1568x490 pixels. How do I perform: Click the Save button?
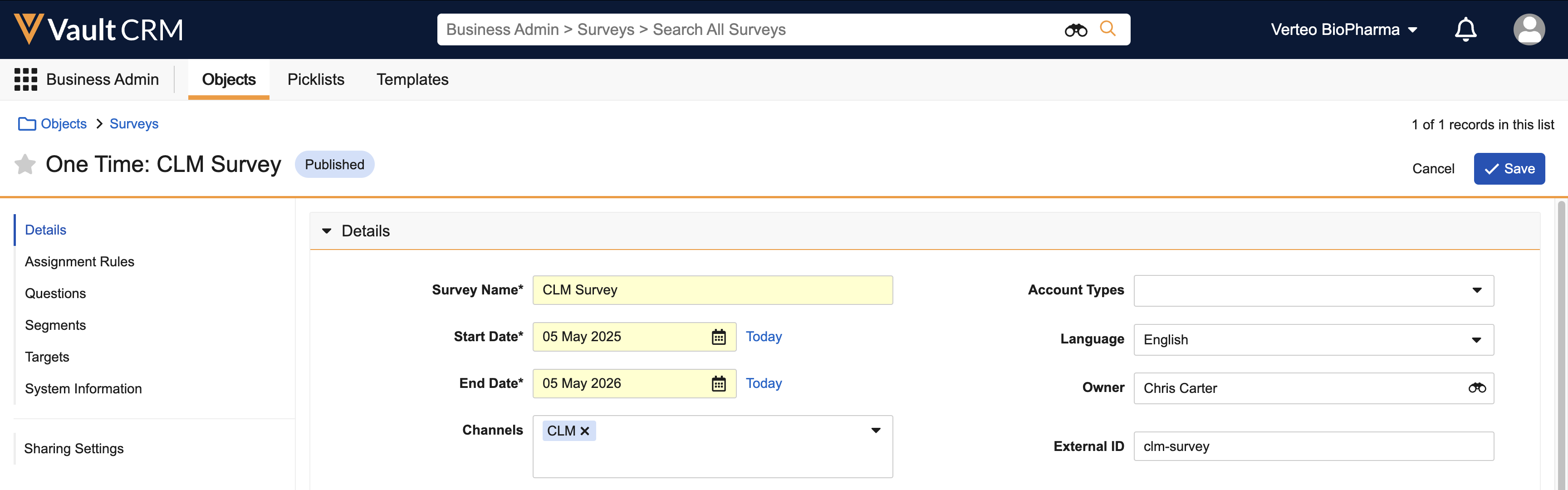pyautogui.click(x=1509, y=169)
